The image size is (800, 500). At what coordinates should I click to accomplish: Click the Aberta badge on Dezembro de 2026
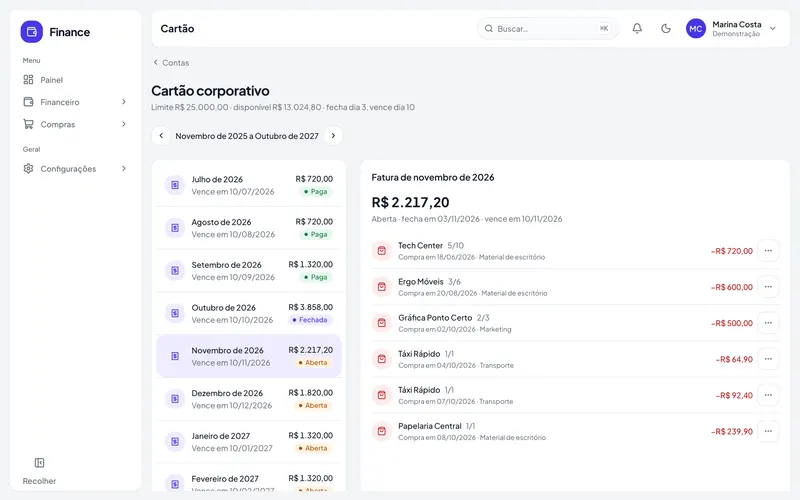point(313,406)
